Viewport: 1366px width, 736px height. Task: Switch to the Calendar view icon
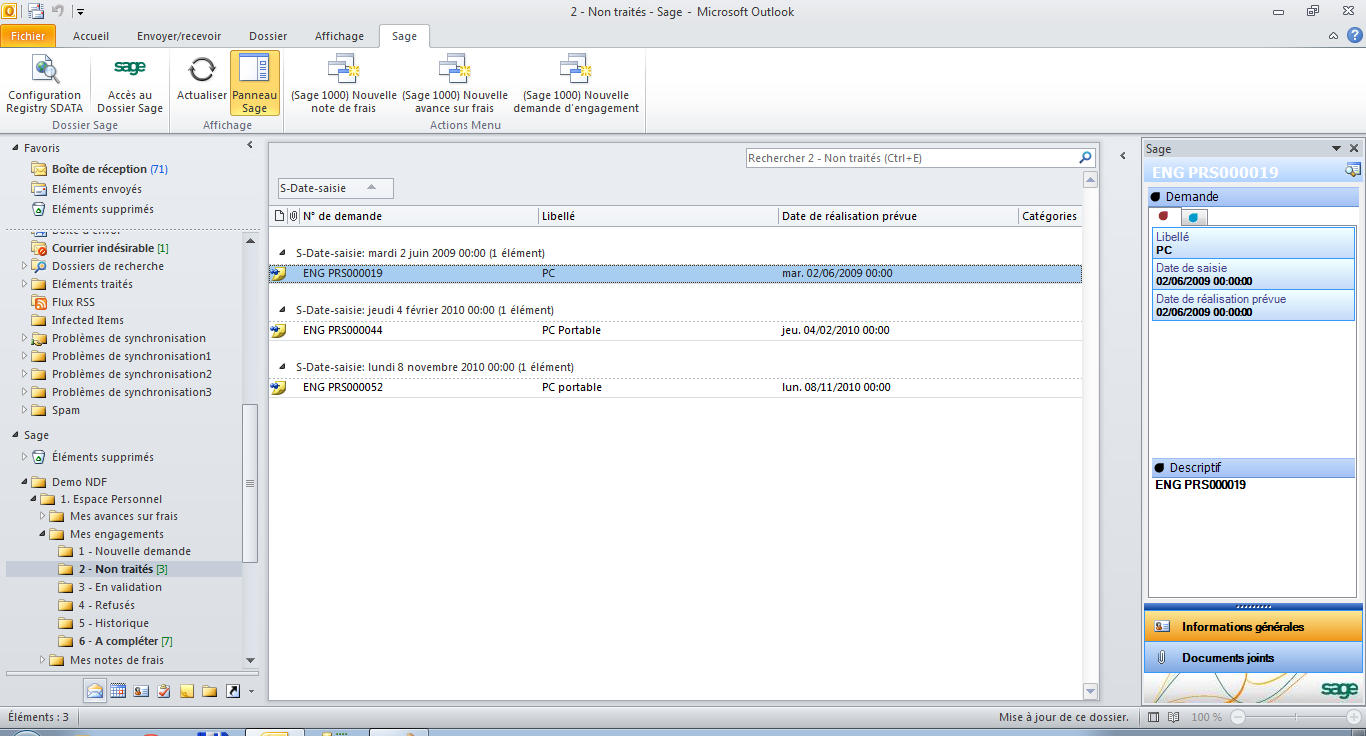pyautogui.click(x=118, y=690)
